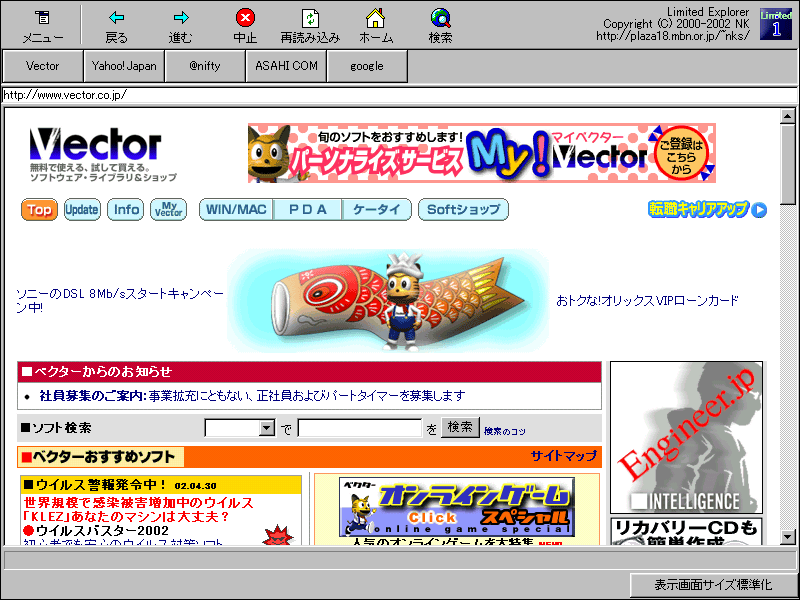
Task: Select the Softショップ tab
Action: 463,210
